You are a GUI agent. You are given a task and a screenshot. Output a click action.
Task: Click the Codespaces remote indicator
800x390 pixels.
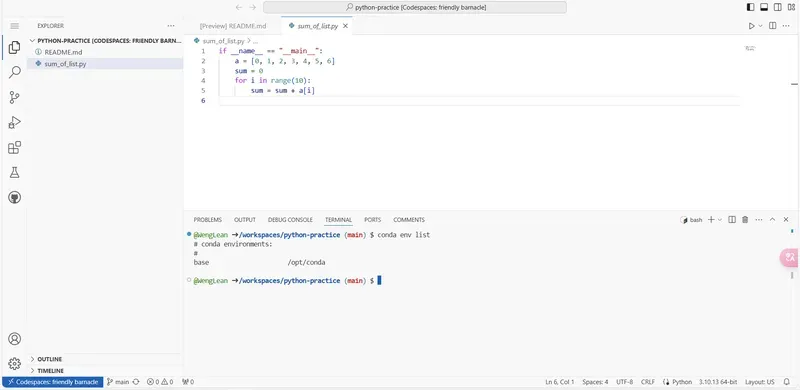tap(53, 382)
